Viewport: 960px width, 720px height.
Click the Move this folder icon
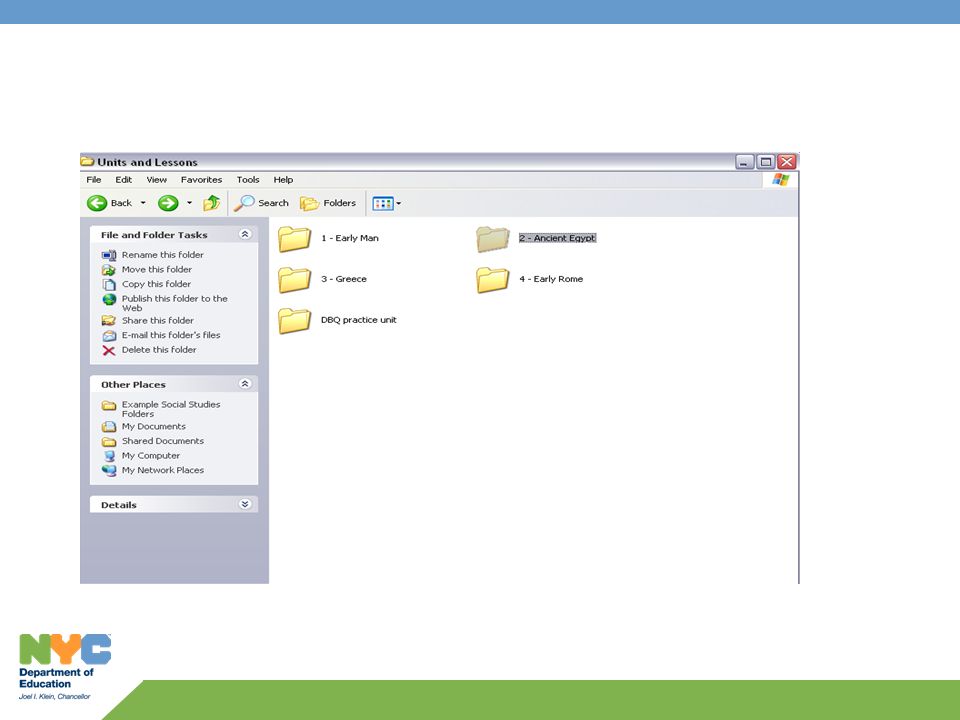tap(109, 269)
